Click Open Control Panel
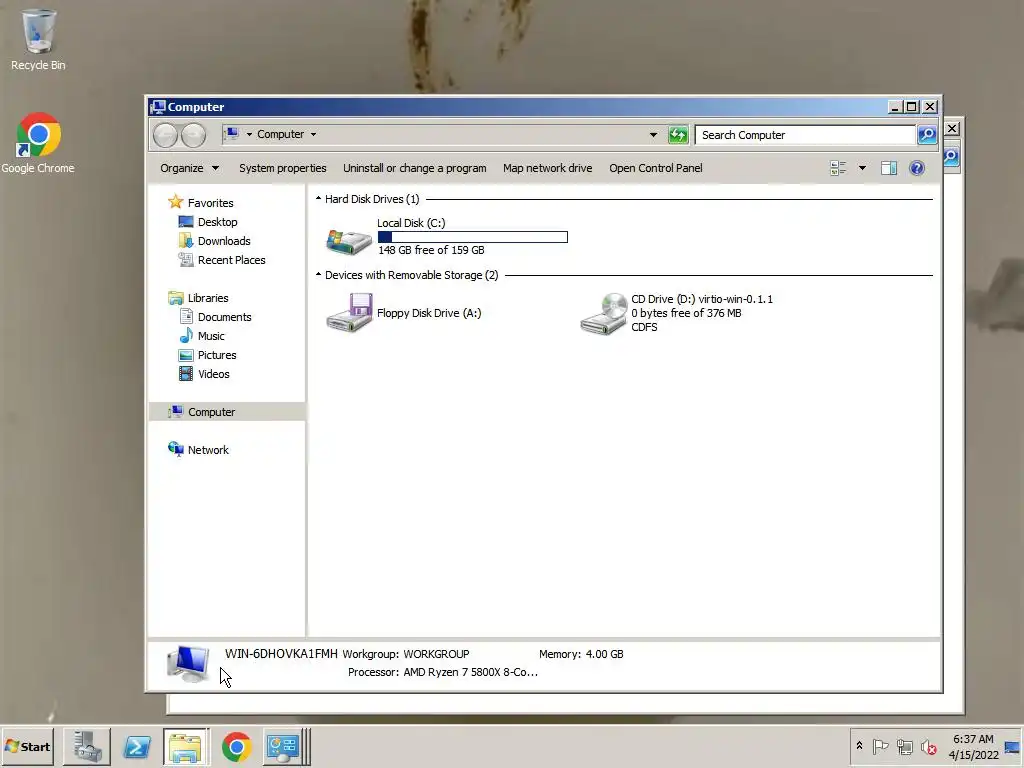This screenshot has height=768, width=1024. click(x=656, y=168)
